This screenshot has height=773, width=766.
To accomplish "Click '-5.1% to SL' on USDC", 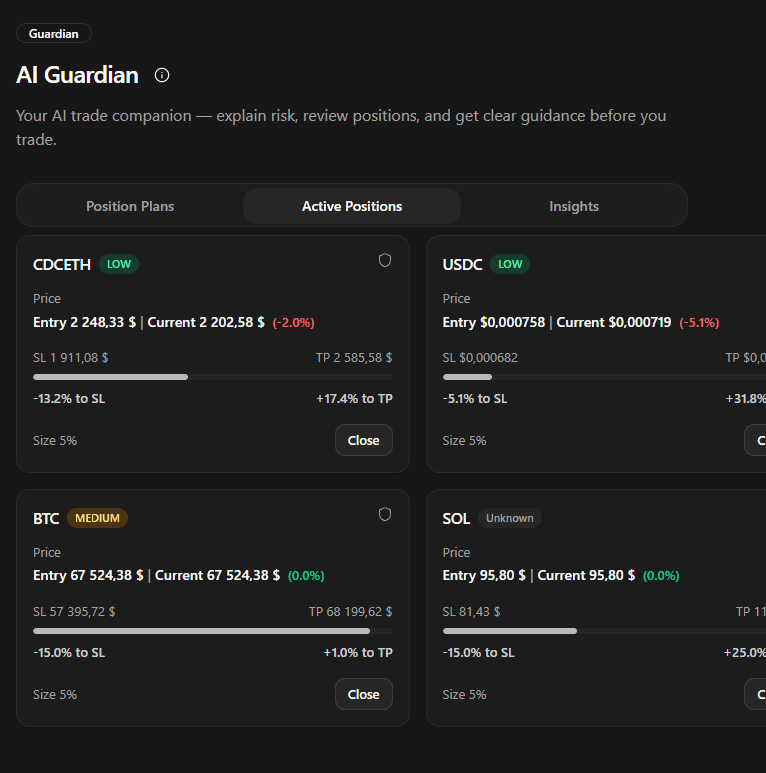I will (x=475, y=399).
